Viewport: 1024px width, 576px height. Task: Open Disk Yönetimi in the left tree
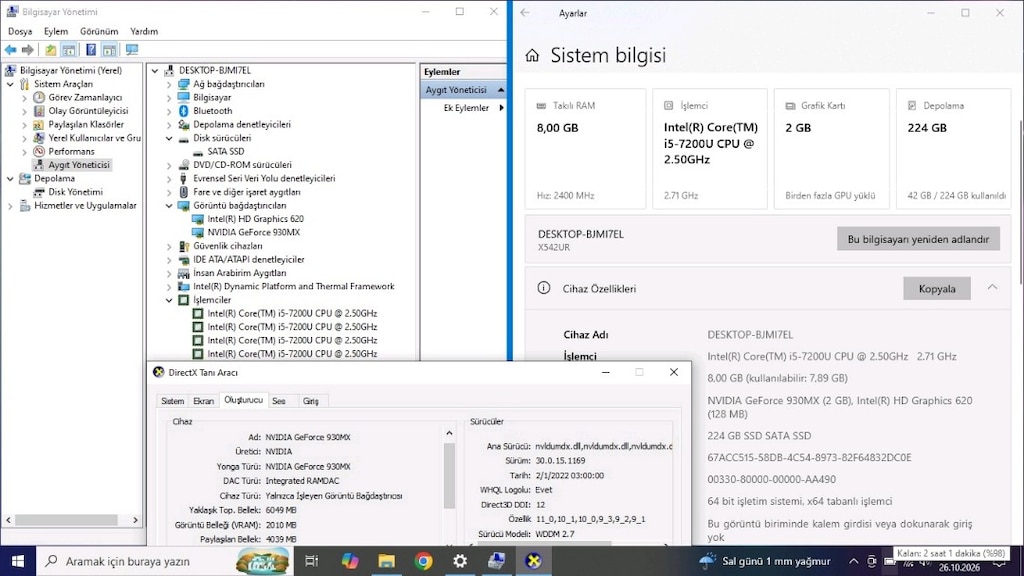click(x=75, y=192)
